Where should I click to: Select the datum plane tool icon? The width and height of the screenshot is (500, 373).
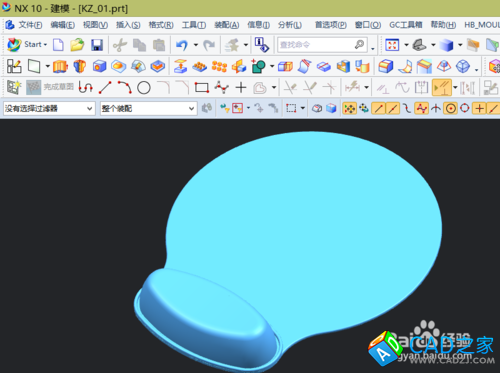[x=34, y=66]
